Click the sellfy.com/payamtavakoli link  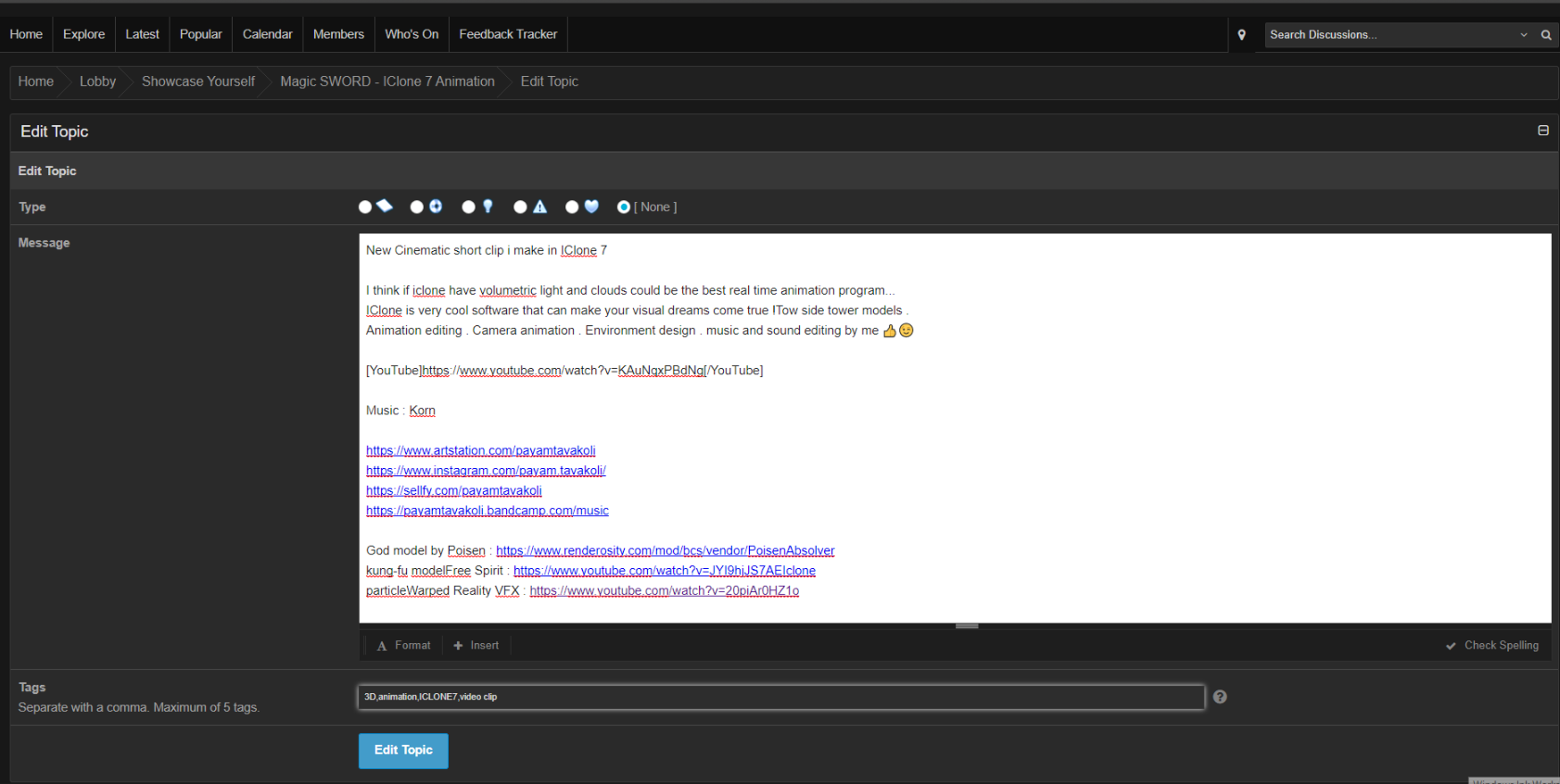[x=453, y=491]
